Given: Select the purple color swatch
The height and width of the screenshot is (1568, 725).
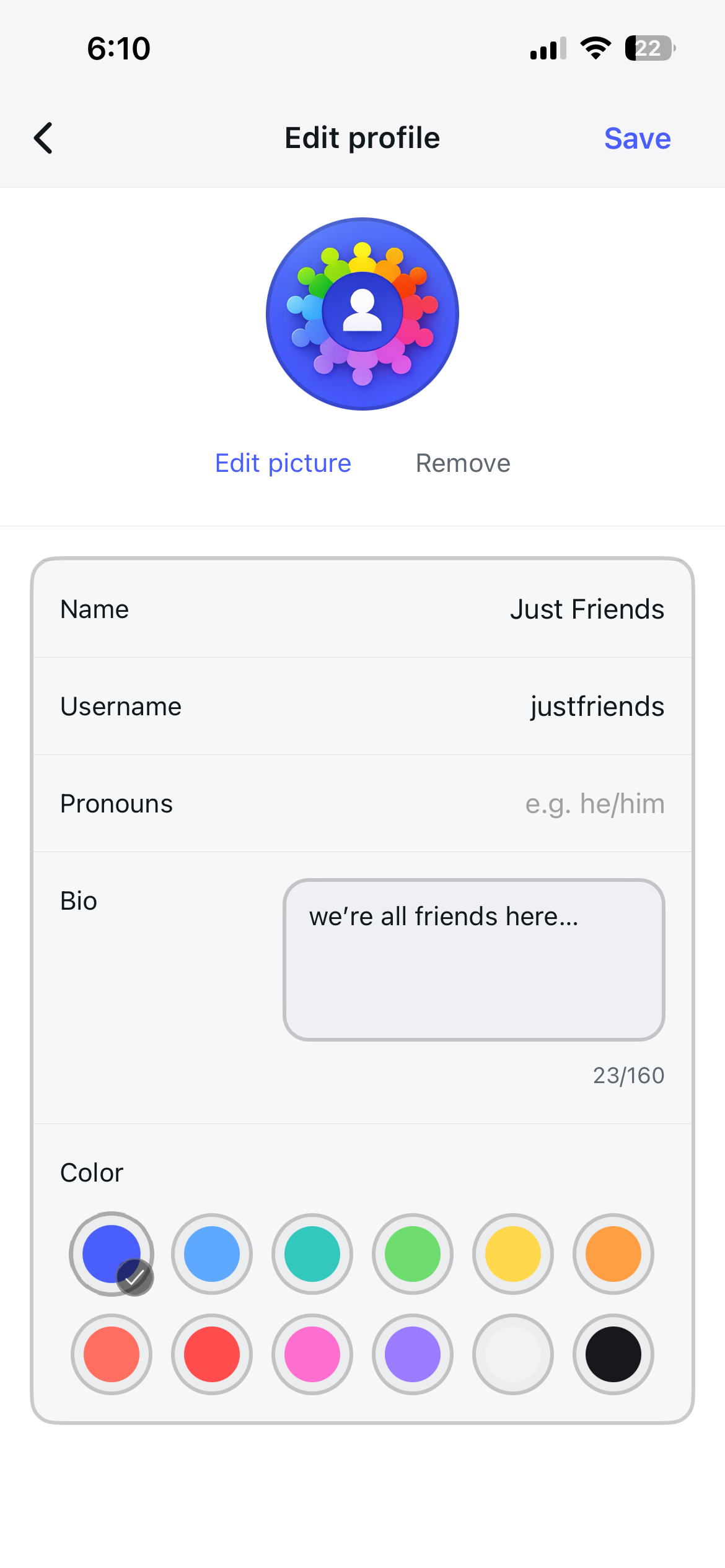Looking at the screenshot, I should click(413, 1354).
